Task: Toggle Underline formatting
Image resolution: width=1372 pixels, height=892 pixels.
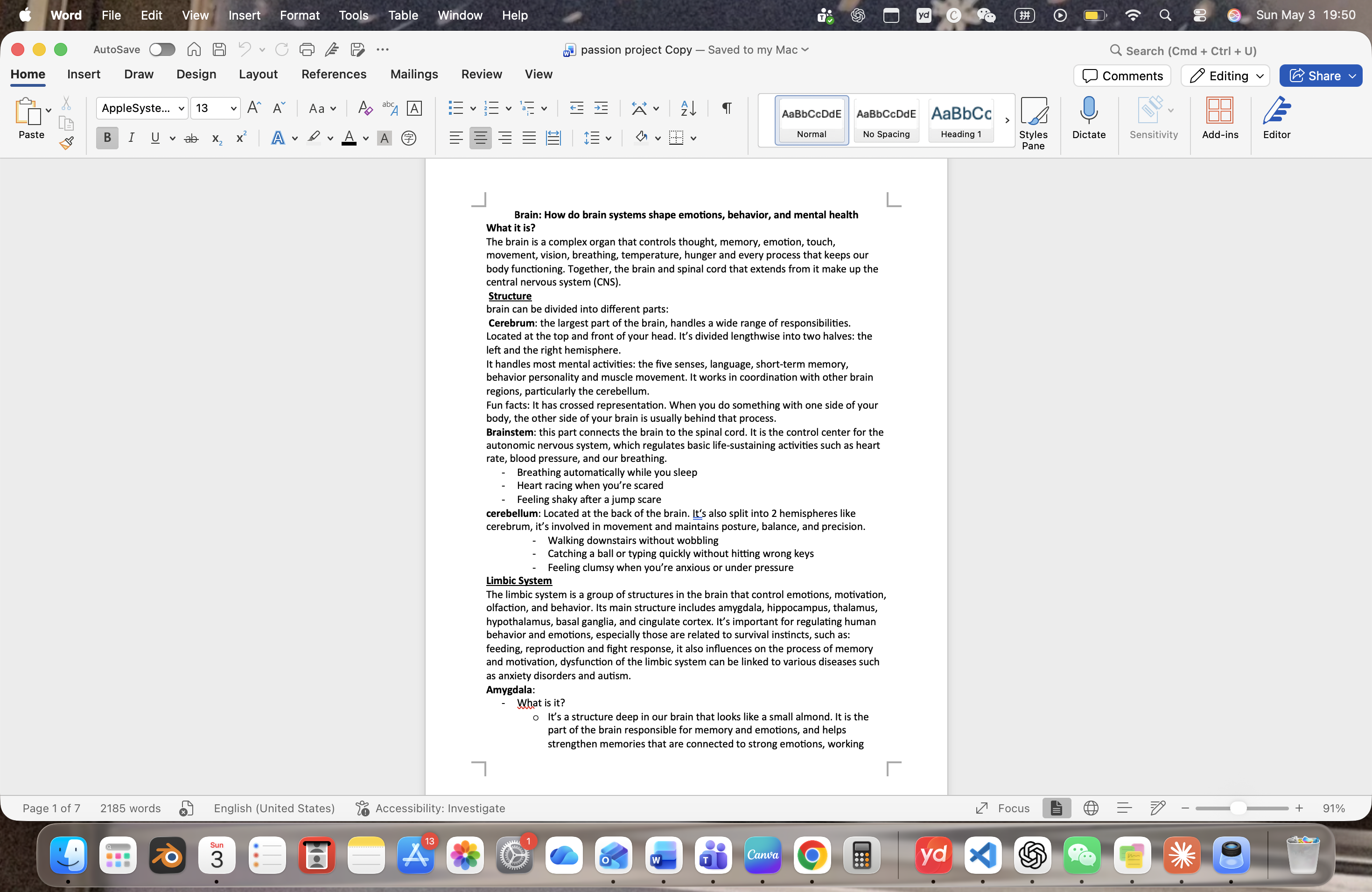Action: (155, 138)
